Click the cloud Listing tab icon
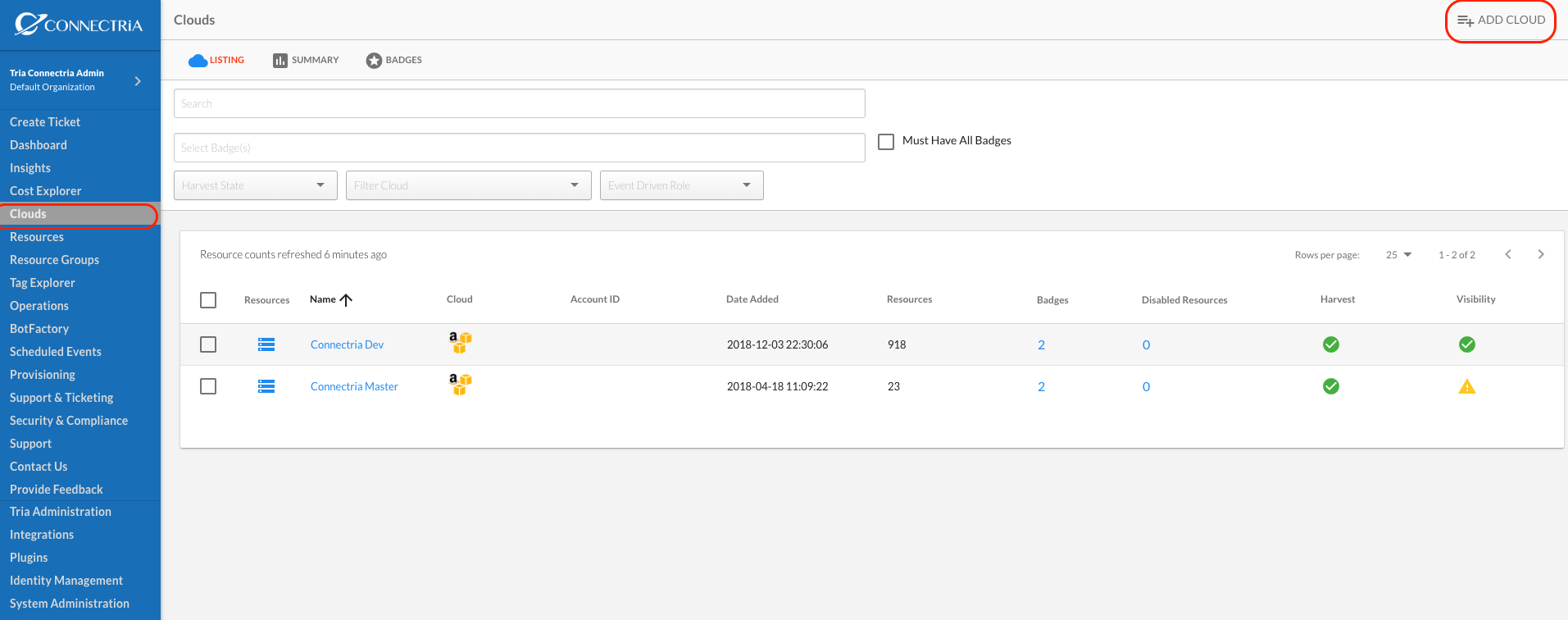This screenshot has height=620, width=1568. pyautogui.click(x=198, y=61)
